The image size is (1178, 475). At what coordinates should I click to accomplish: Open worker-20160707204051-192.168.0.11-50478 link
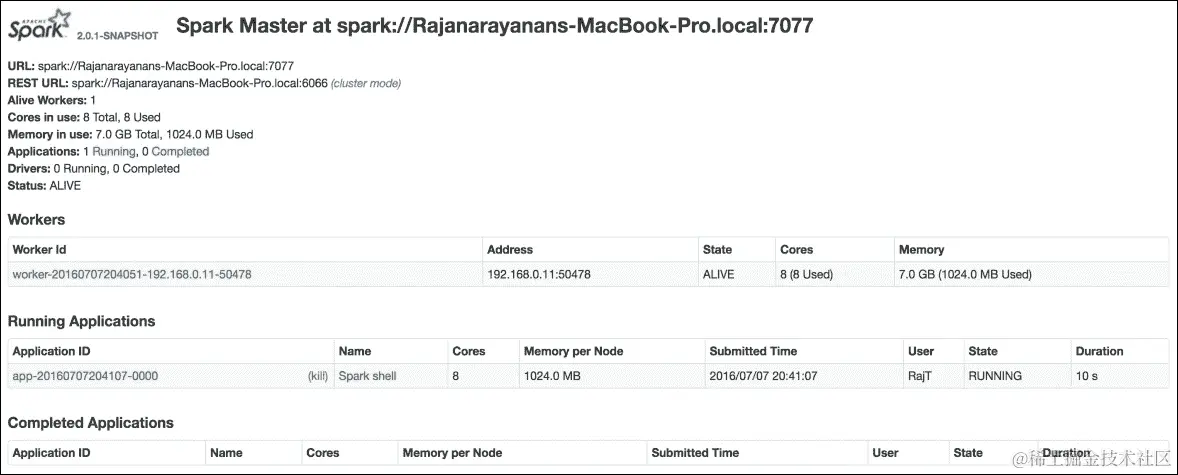pyautogui.click(x=132, y=274)
